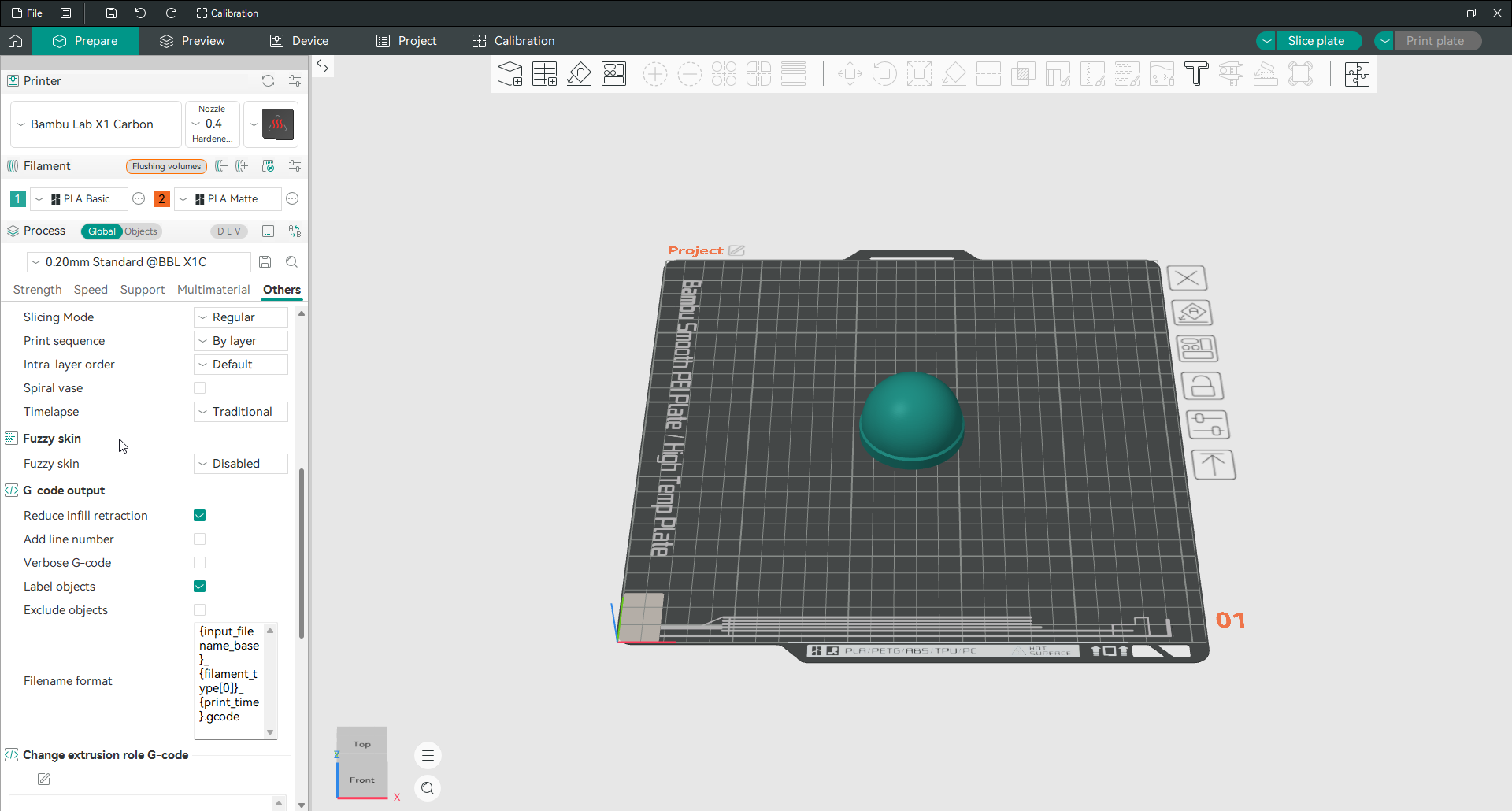Click edit icon under Change extrusion role

coord(44,779)
